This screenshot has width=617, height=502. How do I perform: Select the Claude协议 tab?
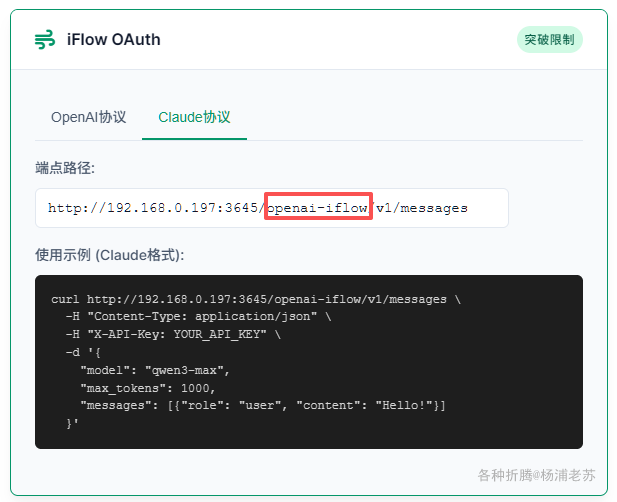(194, 117)
